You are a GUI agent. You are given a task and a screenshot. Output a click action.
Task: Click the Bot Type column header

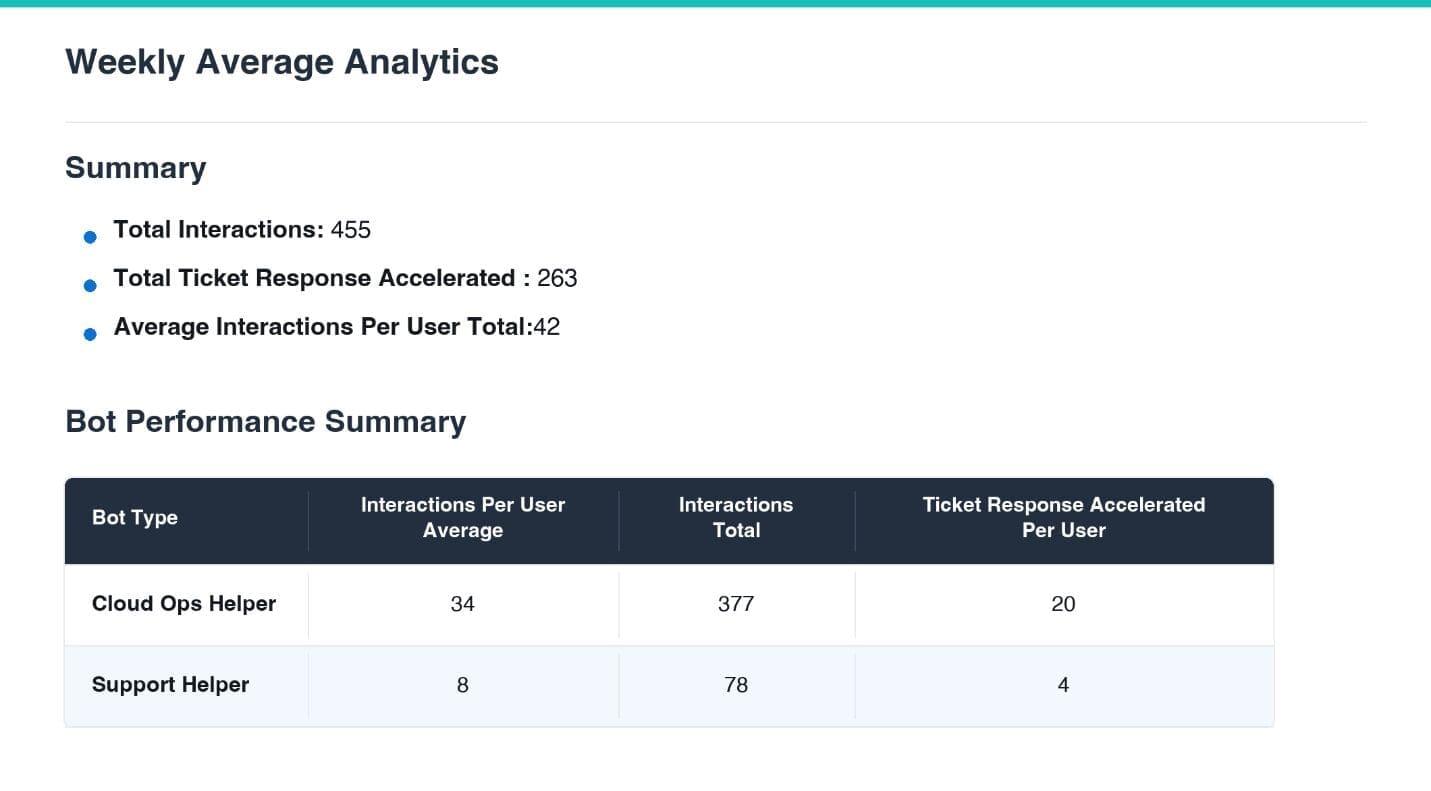(x=135, y=518)
